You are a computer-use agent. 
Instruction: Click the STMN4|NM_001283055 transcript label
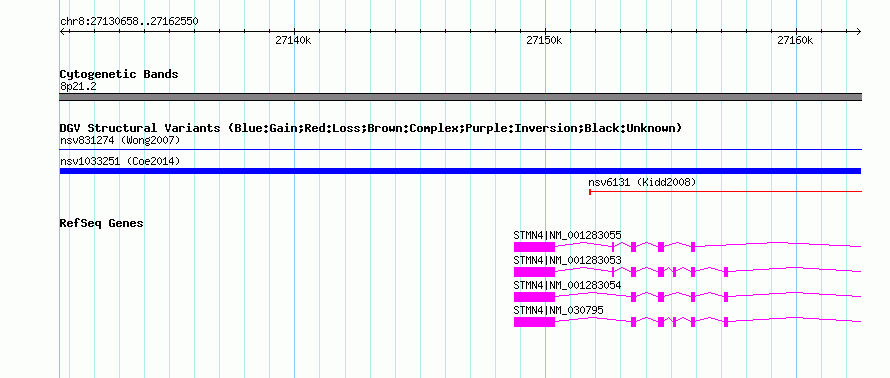point(568,235)
